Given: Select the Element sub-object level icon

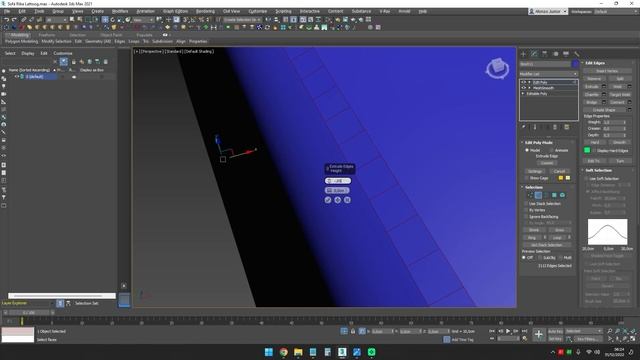Looking at the screenshot, I should tap(562, 195).
